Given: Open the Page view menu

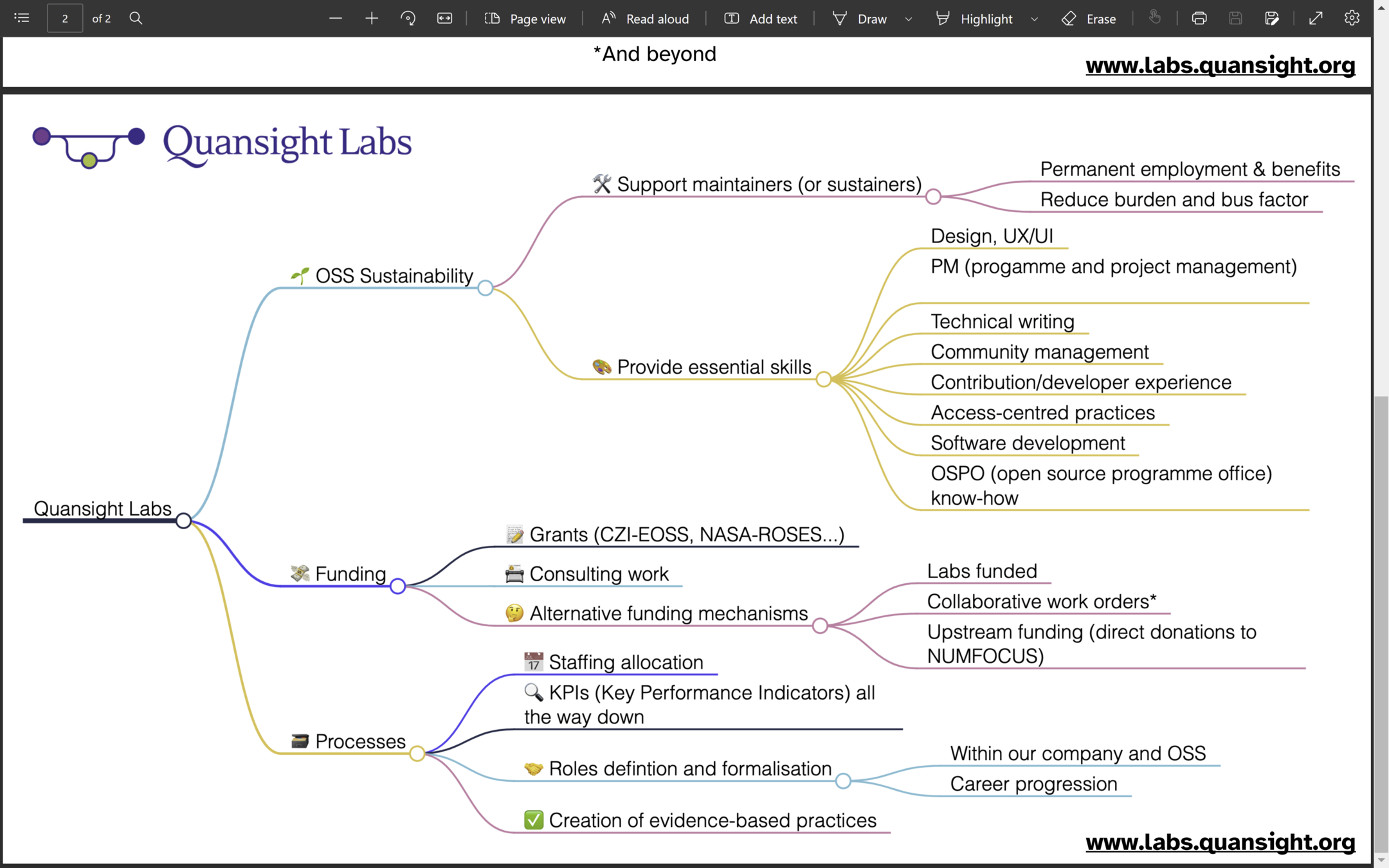Looking at the screenshot, I should (x=525, y=19).
